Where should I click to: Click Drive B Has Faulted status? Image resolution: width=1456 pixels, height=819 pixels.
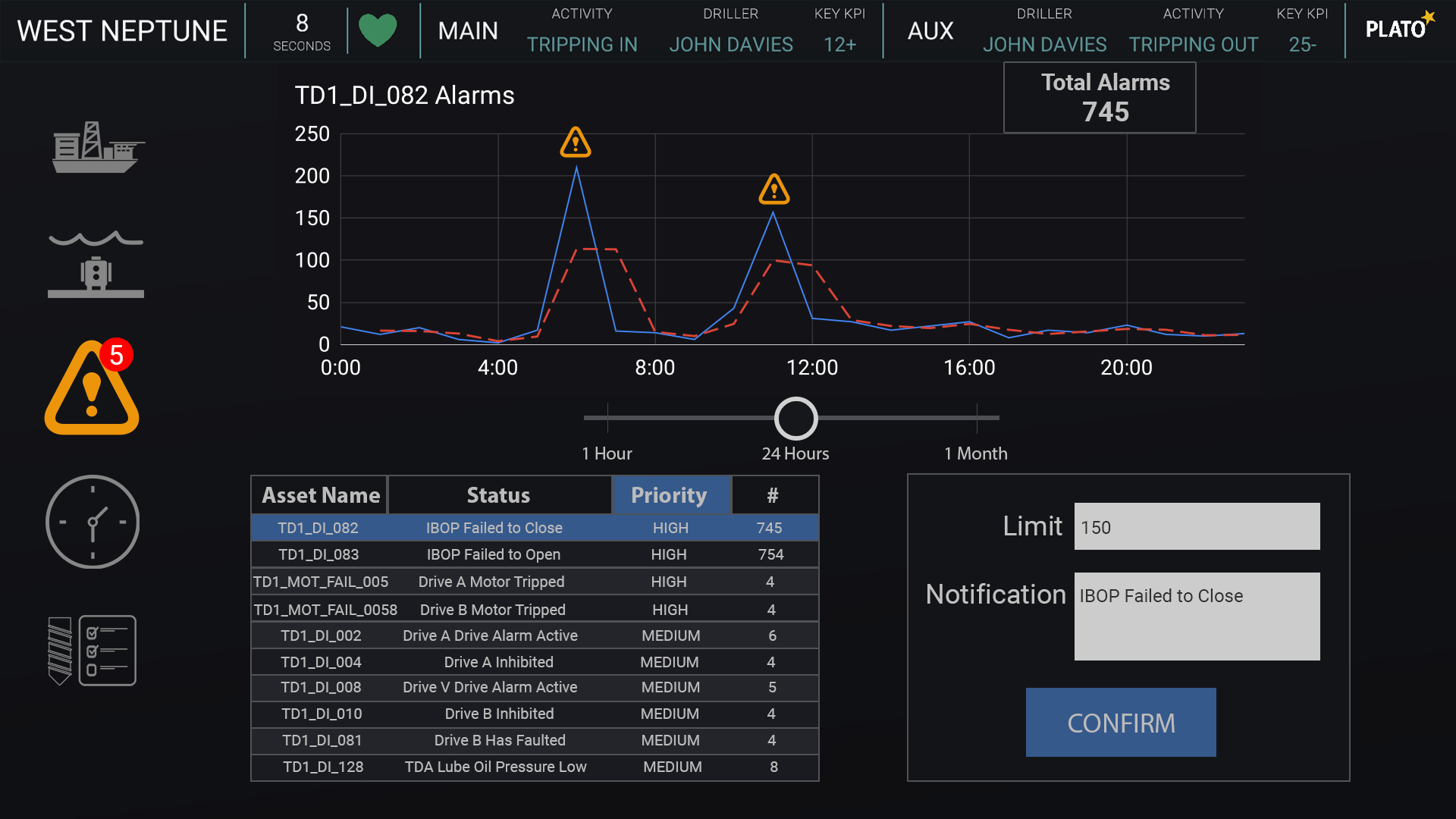pyautogui.click(x=500, y=740)
